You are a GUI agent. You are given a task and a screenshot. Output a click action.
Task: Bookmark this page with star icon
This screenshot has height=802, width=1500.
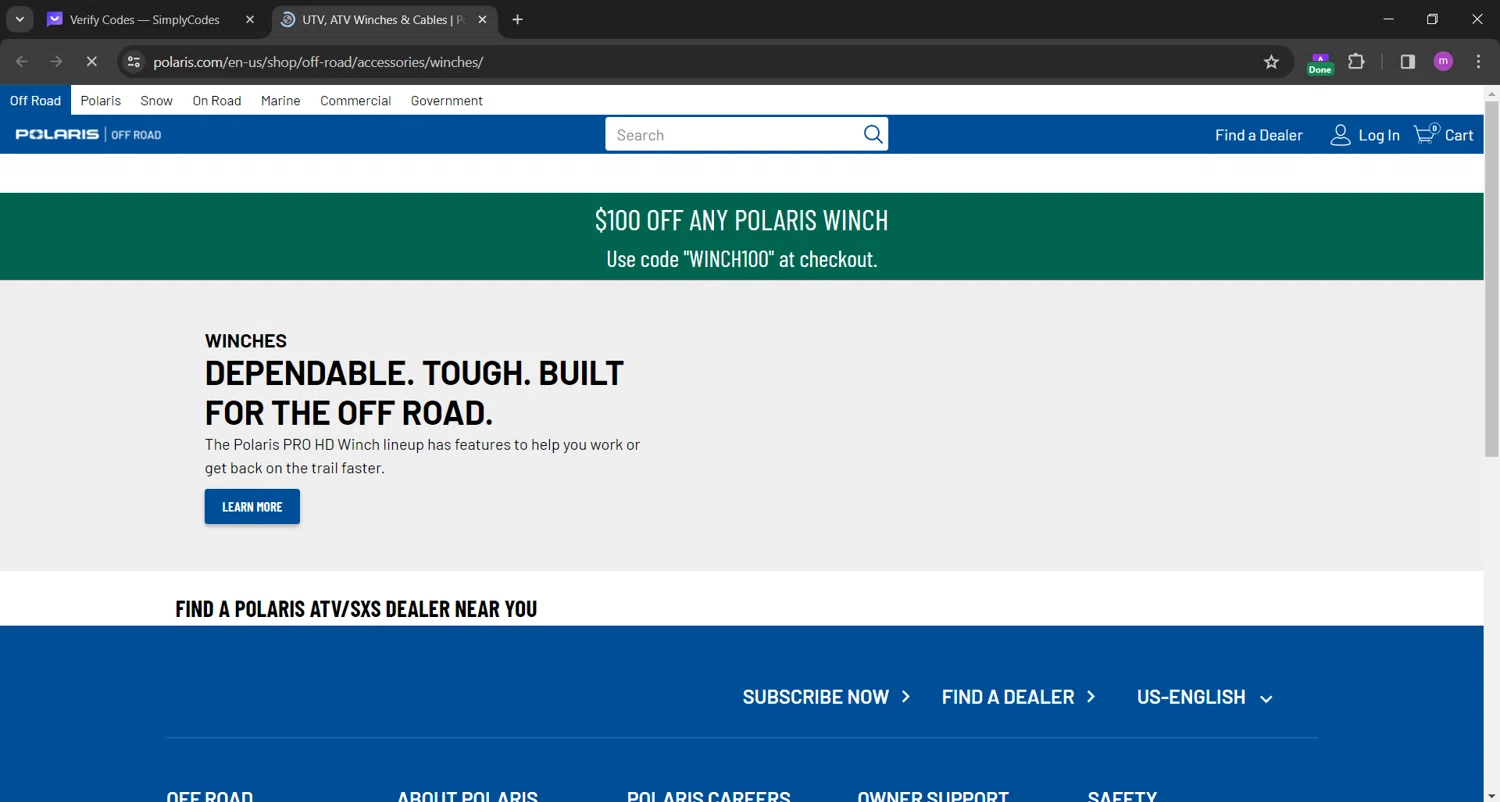coord(1271,62)
